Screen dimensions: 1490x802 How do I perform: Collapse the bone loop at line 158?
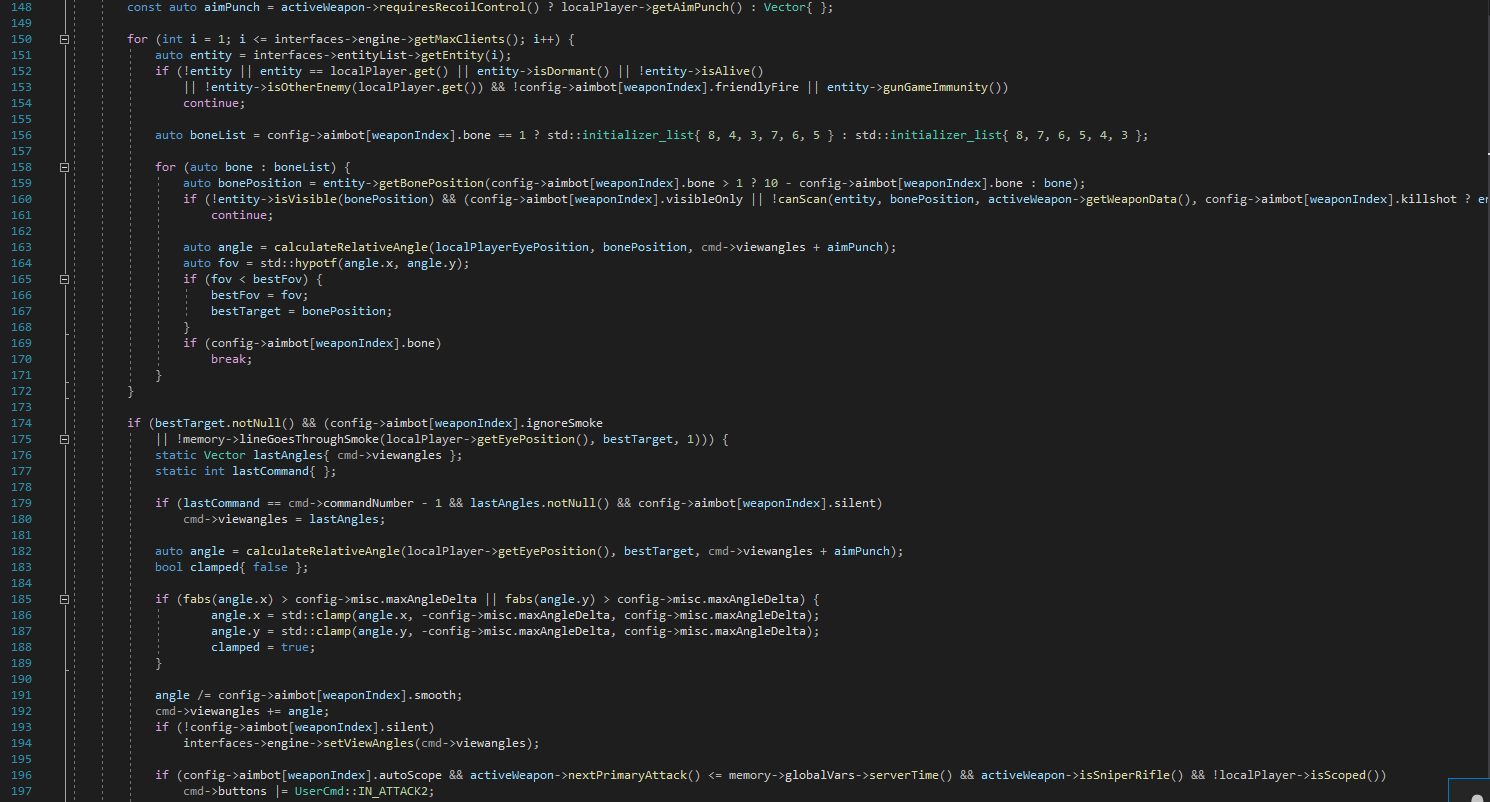pyautogui.click(x=63, y=167)
